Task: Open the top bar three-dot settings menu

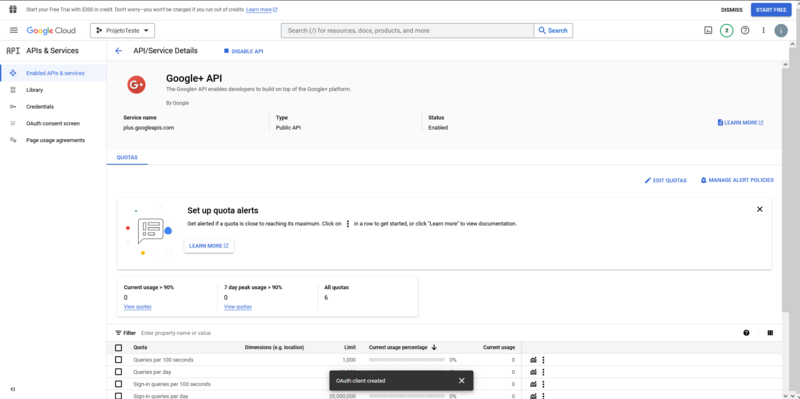Action: [x=763, y=31]
